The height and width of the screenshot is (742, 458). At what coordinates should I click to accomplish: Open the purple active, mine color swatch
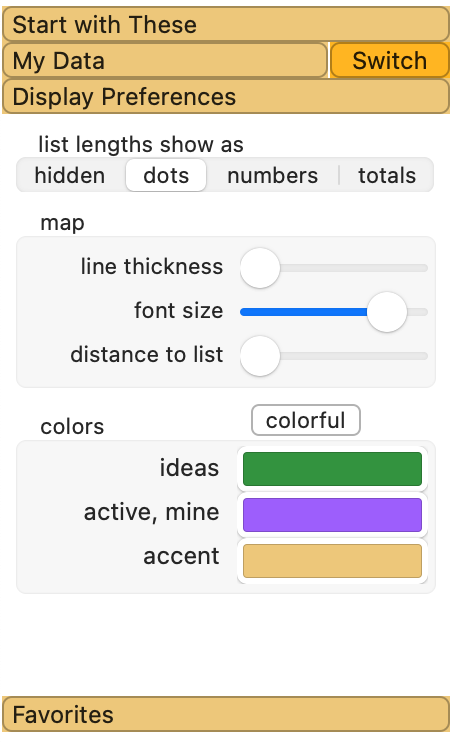coord(332,514)
